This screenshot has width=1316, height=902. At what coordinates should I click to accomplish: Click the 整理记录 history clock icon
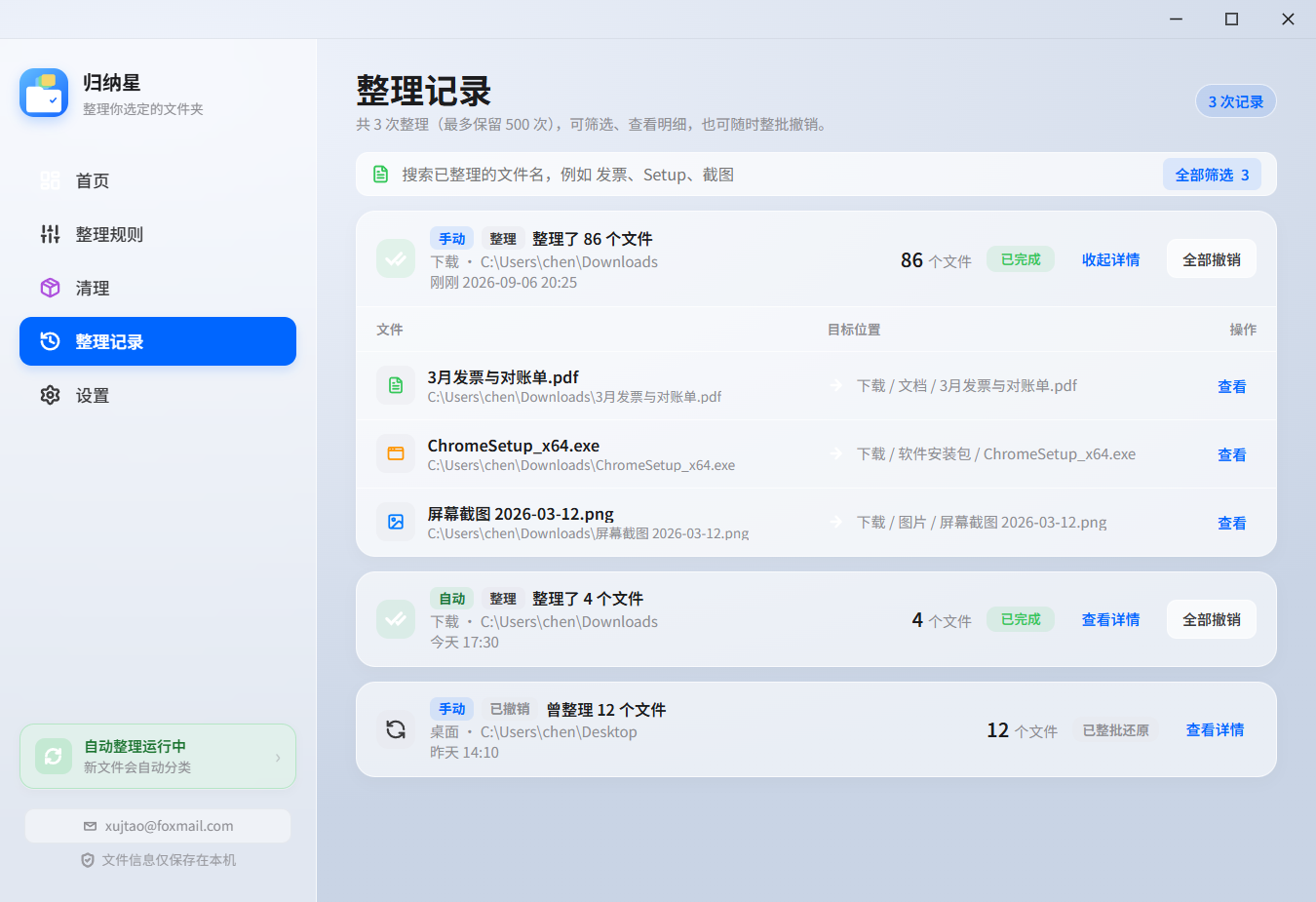50,341
